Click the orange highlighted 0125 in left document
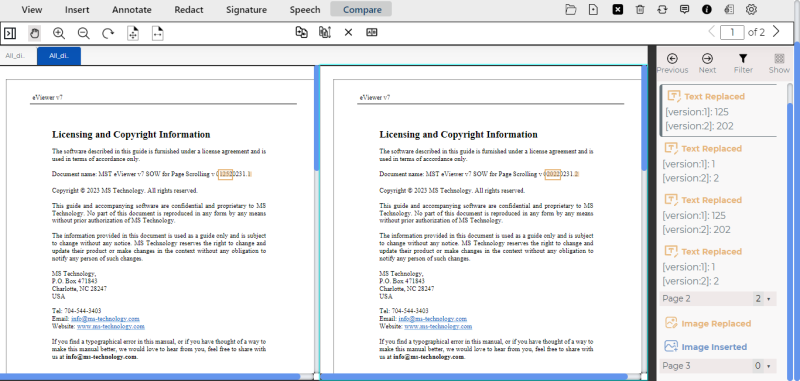This screenshot has height=381, width=800. pos(225,174)
